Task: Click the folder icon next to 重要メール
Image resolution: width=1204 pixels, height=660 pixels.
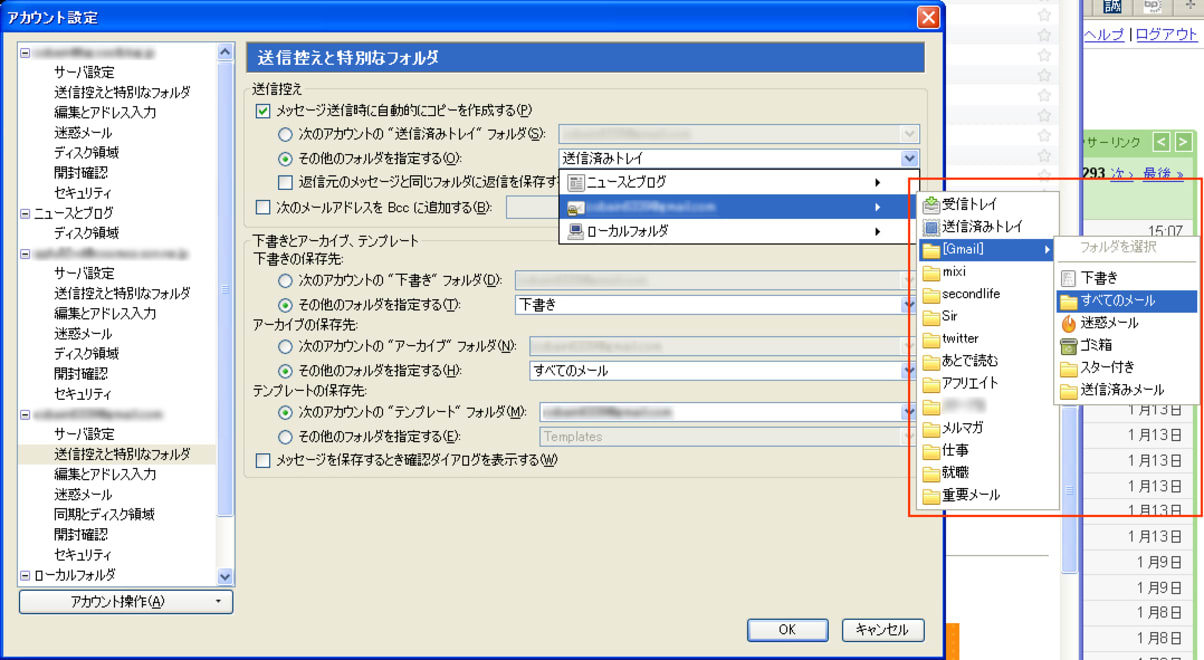Action: (931, 495)
